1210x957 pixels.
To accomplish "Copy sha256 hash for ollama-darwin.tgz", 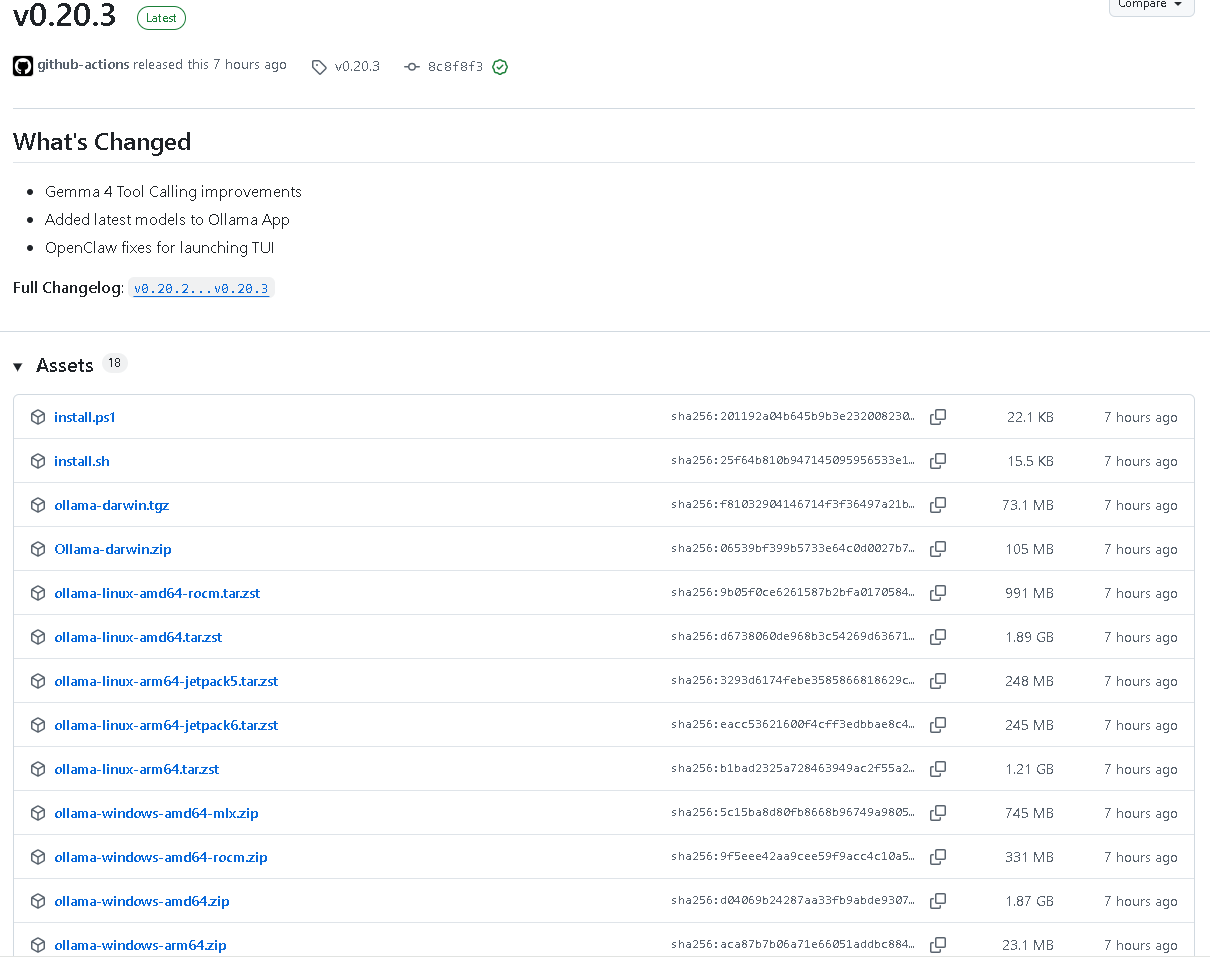I will click(x=938, y=505).
